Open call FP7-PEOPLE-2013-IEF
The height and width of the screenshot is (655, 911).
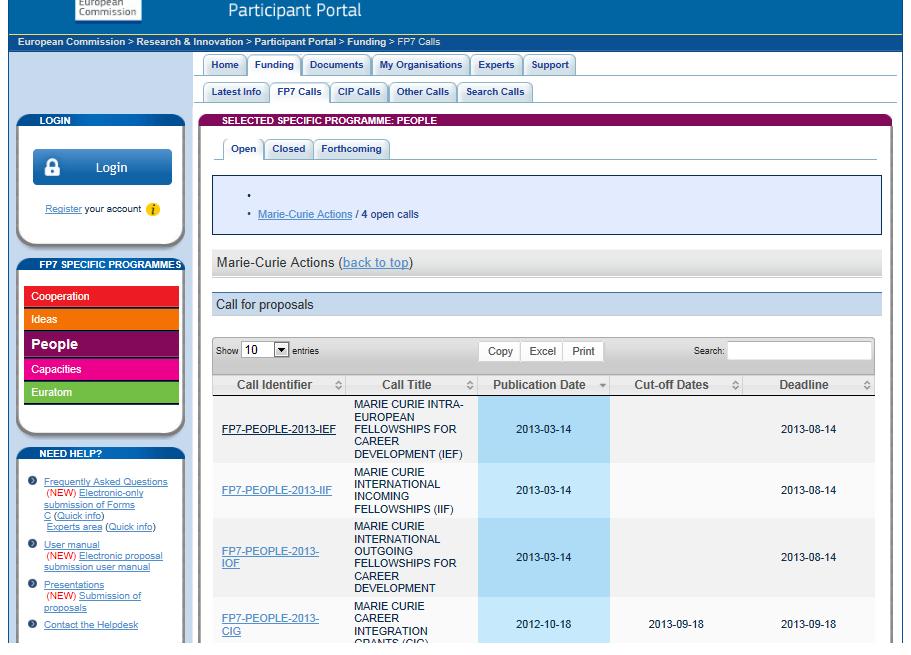click(x=279, y=429)
